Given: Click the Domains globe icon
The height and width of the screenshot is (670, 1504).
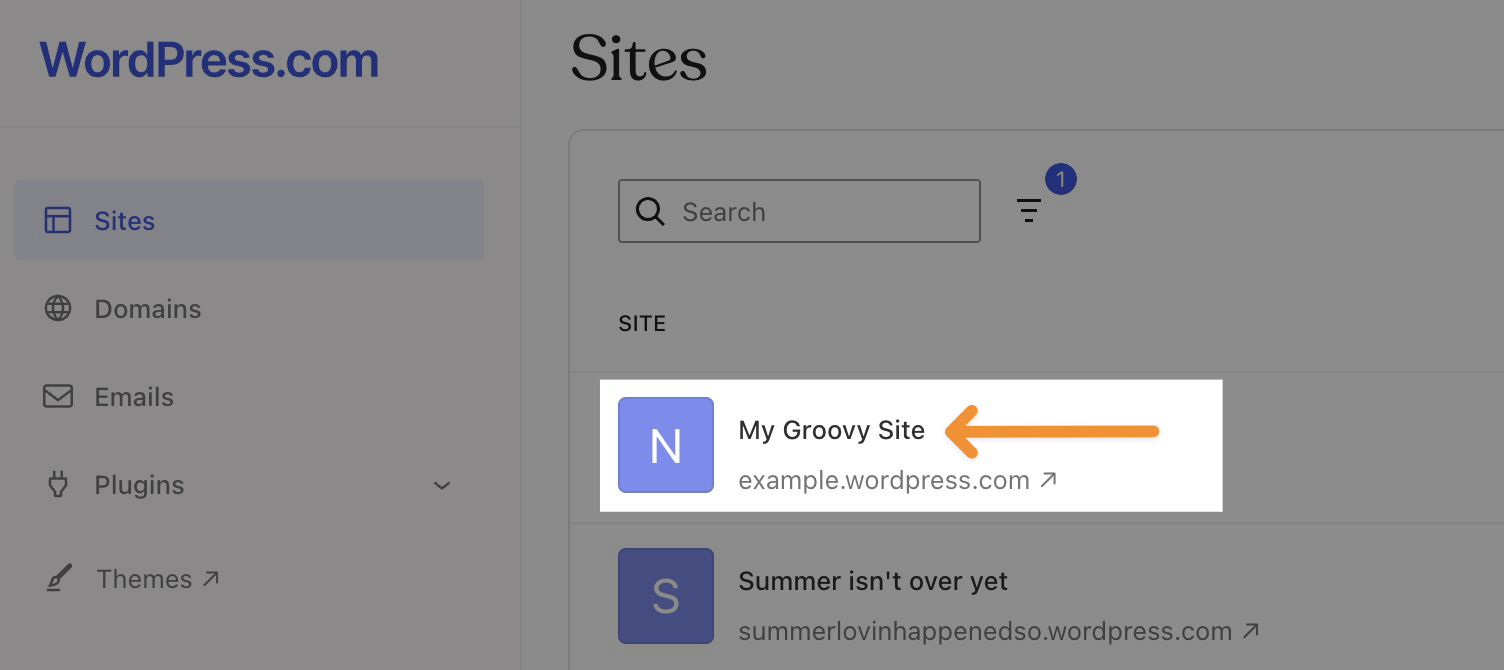Looking at the screenshot, I should pos(58,309).
